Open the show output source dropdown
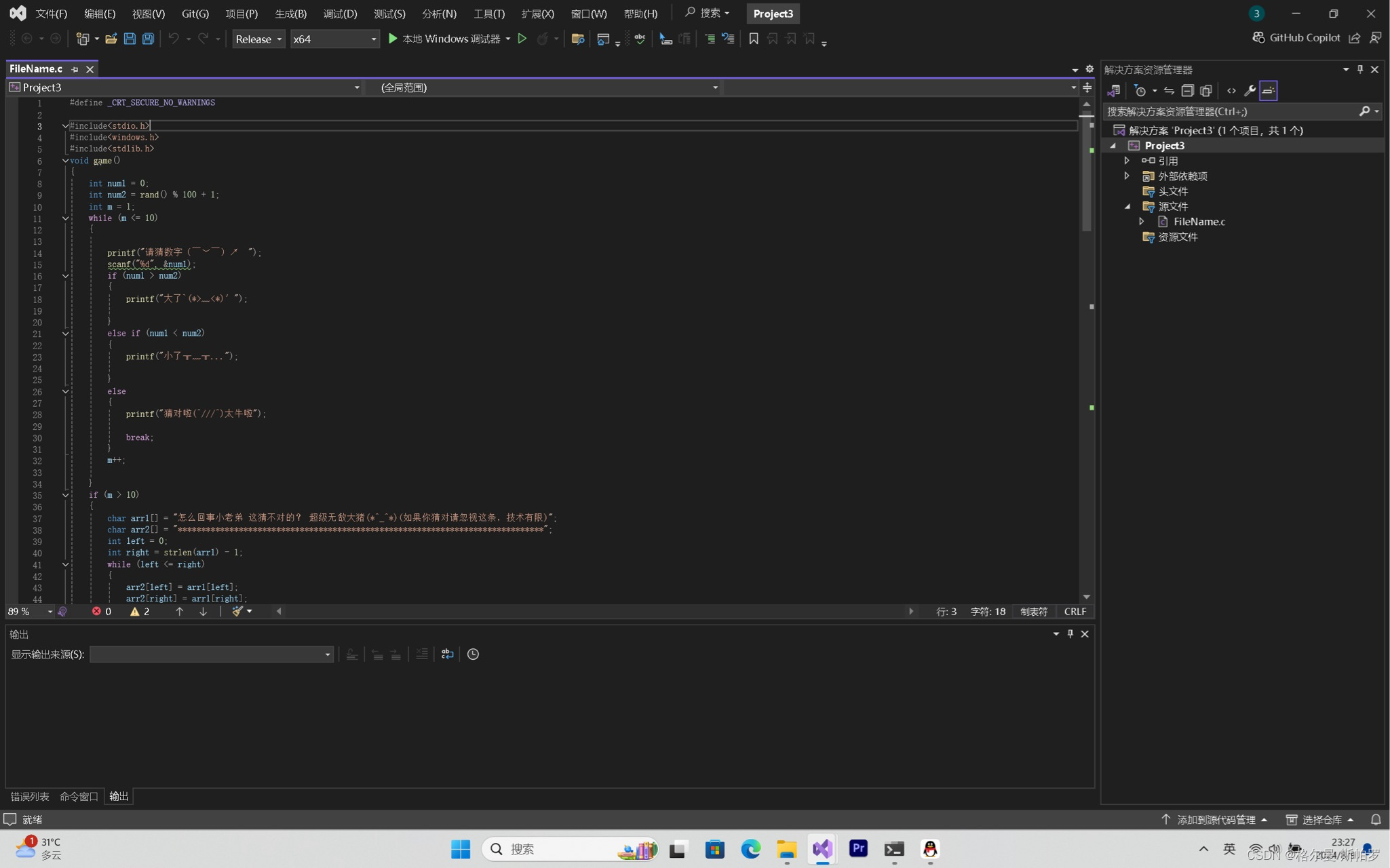The width and height of the screenshot is (1390, 868). [211, 654]
